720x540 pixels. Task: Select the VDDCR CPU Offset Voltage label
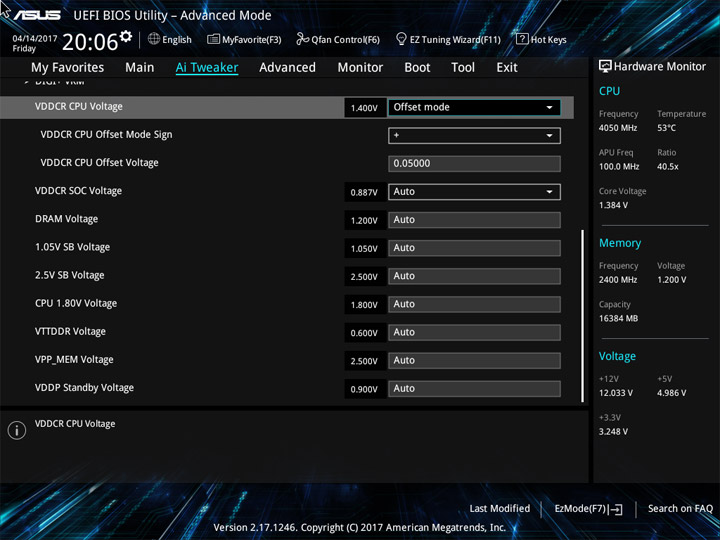tap(99, 163)
